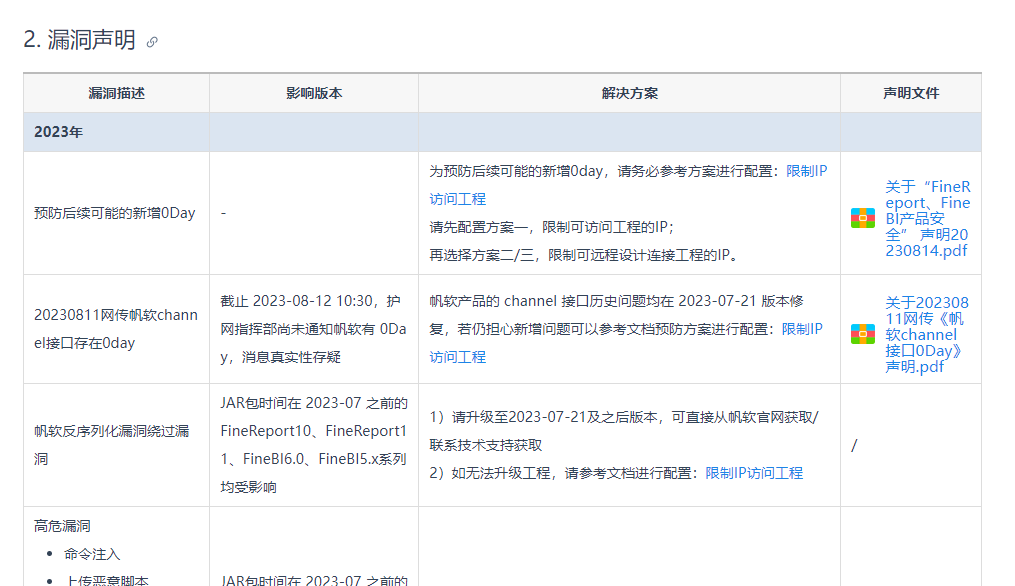Click the 2. 漏洞声明 heading

point(80,40)
